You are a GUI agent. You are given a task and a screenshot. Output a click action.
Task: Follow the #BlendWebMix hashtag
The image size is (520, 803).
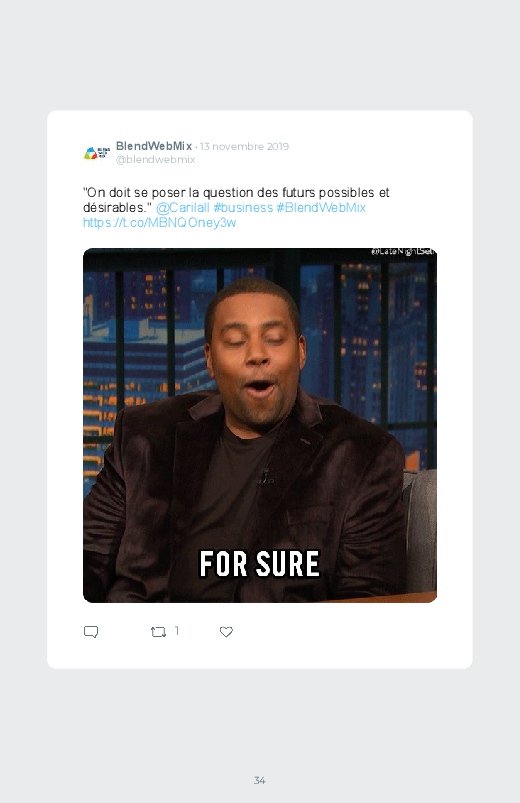[321, 207]
